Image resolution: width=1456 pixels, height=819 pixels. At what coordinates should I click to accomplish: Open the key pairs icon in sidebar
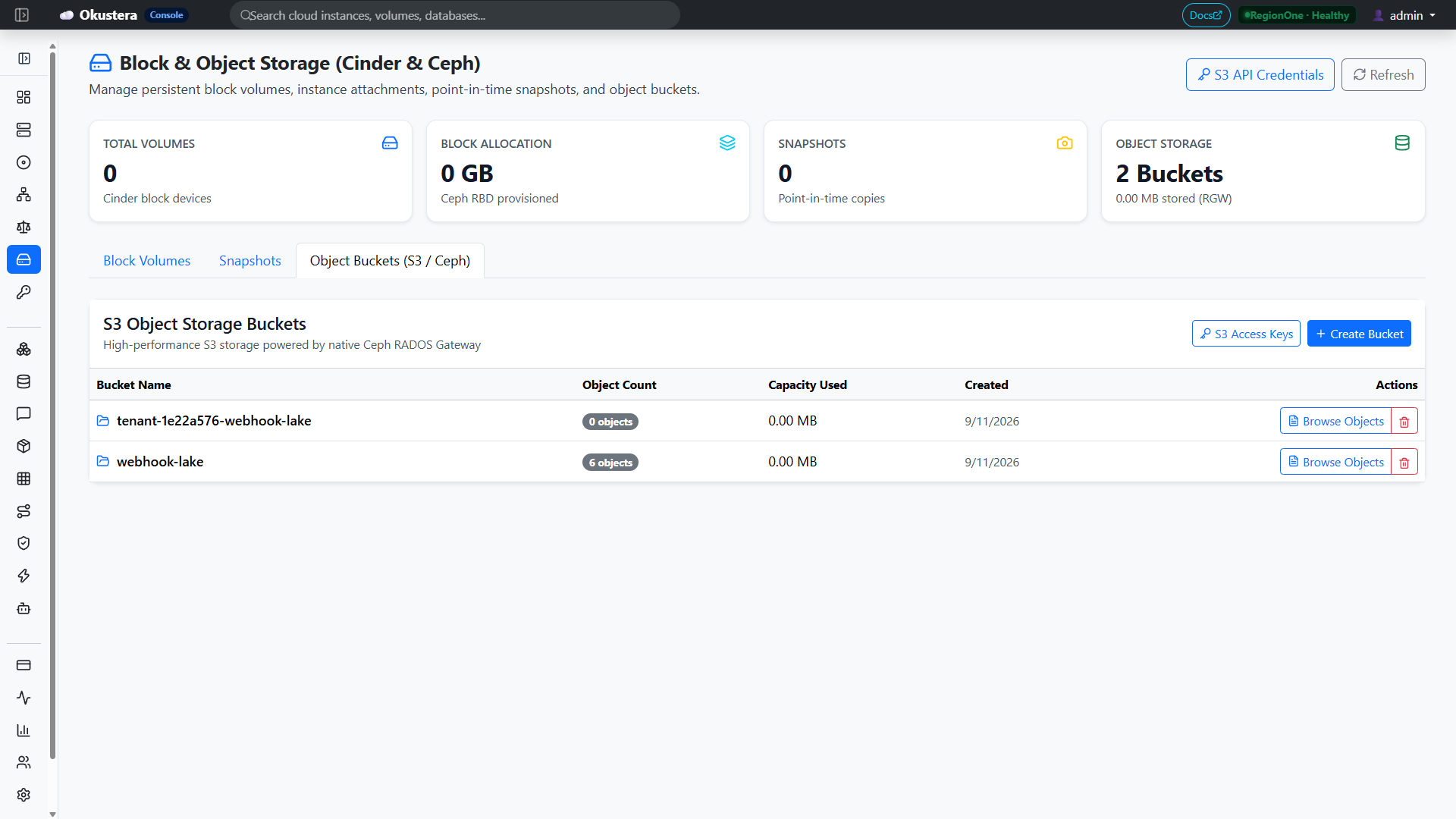point(24,292)
